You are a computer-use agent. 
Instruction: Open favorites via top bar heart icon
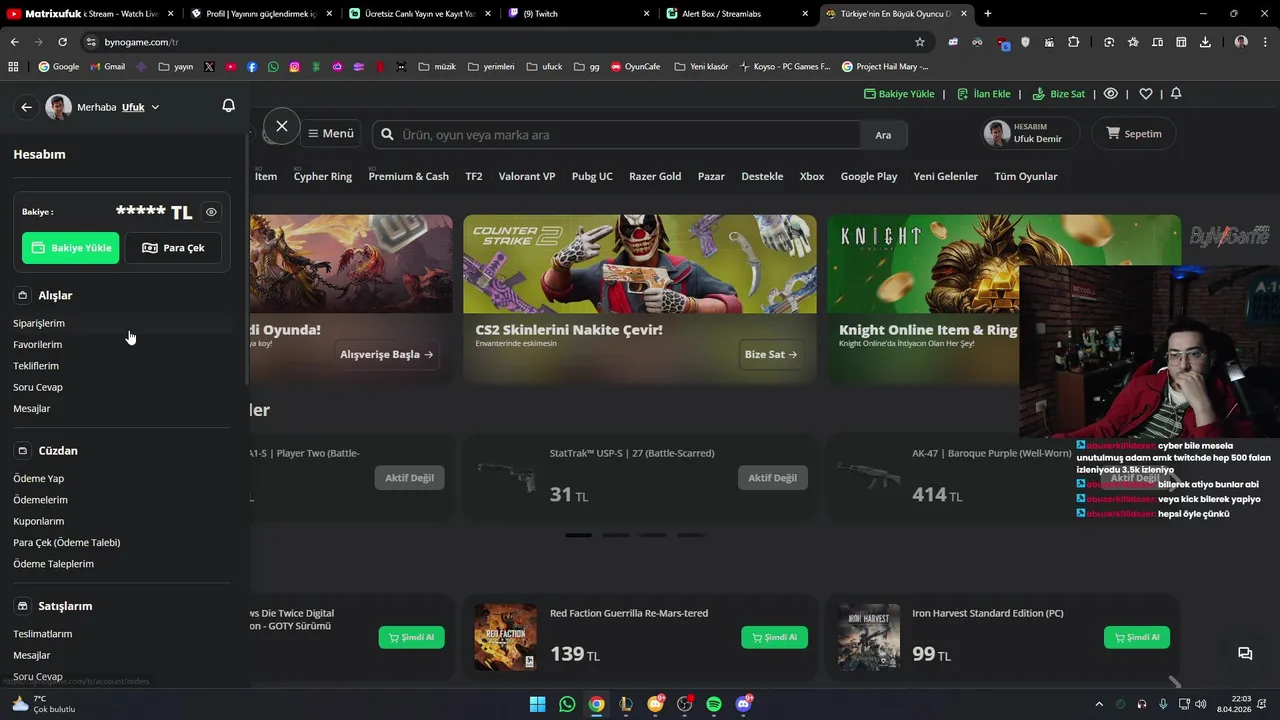pyautogui.click(x=1146, y=93)
